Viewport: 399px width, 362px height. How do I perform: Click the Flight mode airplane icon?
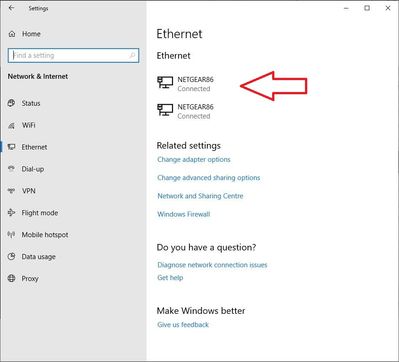(x=12, y=213)
